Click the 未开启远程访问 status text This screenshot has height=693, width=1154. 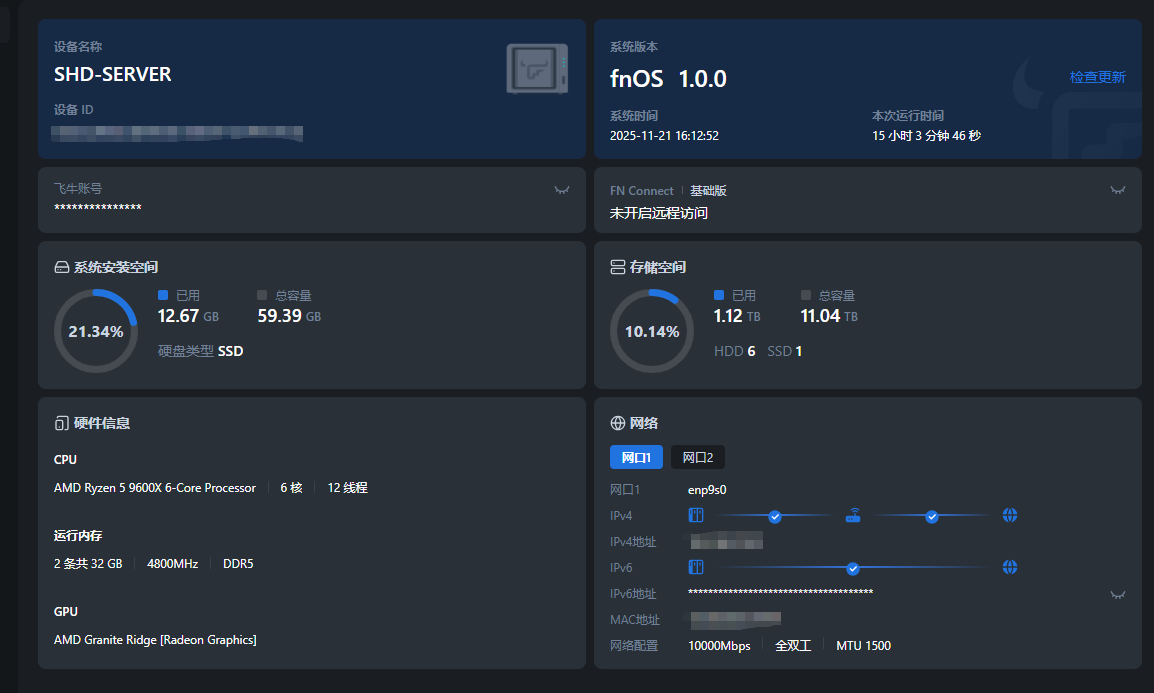tap(659, 213)
